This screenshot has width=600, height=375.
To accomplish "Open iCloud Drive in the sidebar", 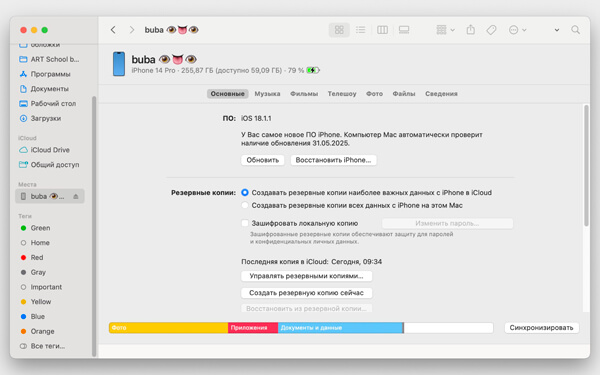I will (x=45, y=150).
